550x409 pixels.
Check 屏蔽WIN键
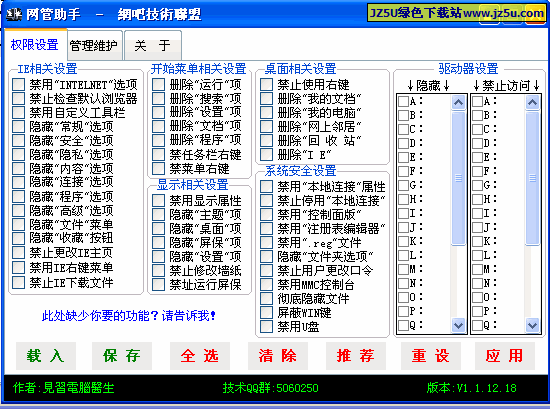[x=267, y=313]
